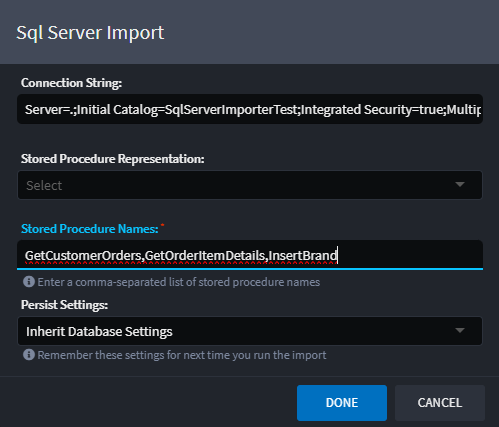Viewport: 499px width, 427px height.
Task: Click info icon beside remember settings hint
Action: pos(29,355)
